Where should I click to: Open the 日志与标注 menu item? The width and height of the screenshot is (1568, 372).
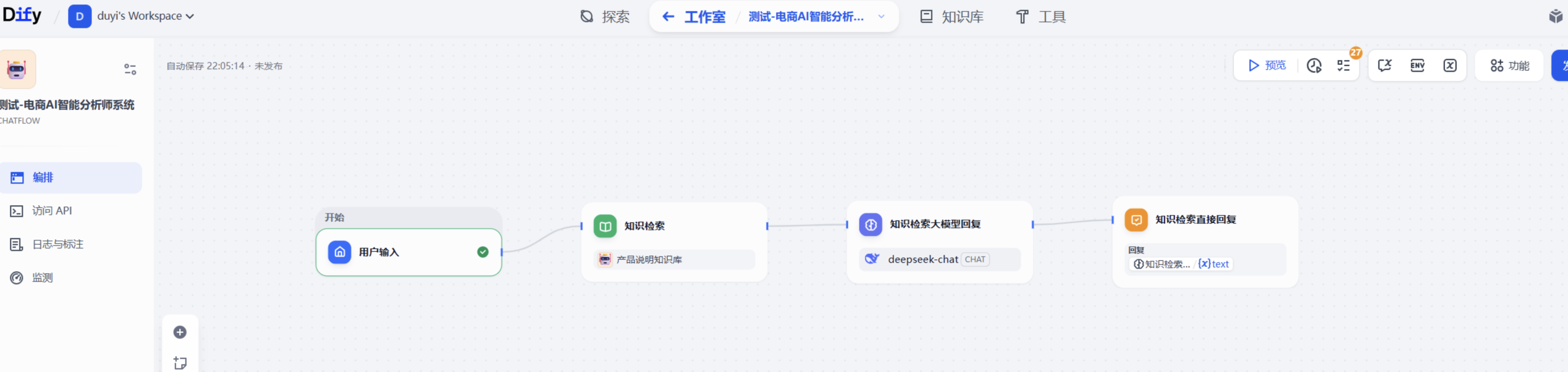click(x=71, y=244)
